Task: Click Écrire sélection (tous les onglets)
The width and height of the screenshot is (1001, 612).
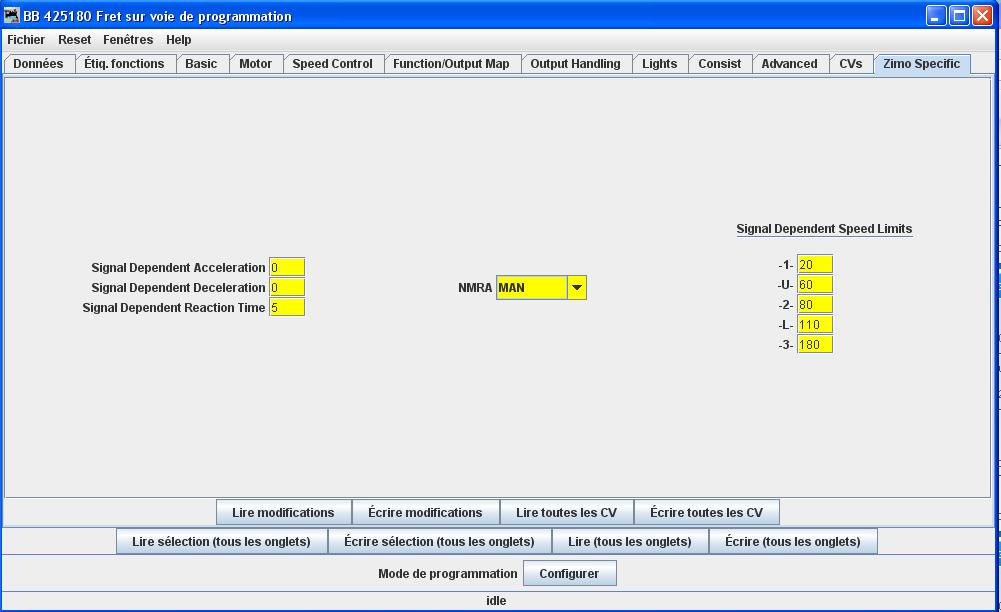Action: click(439, 541)
